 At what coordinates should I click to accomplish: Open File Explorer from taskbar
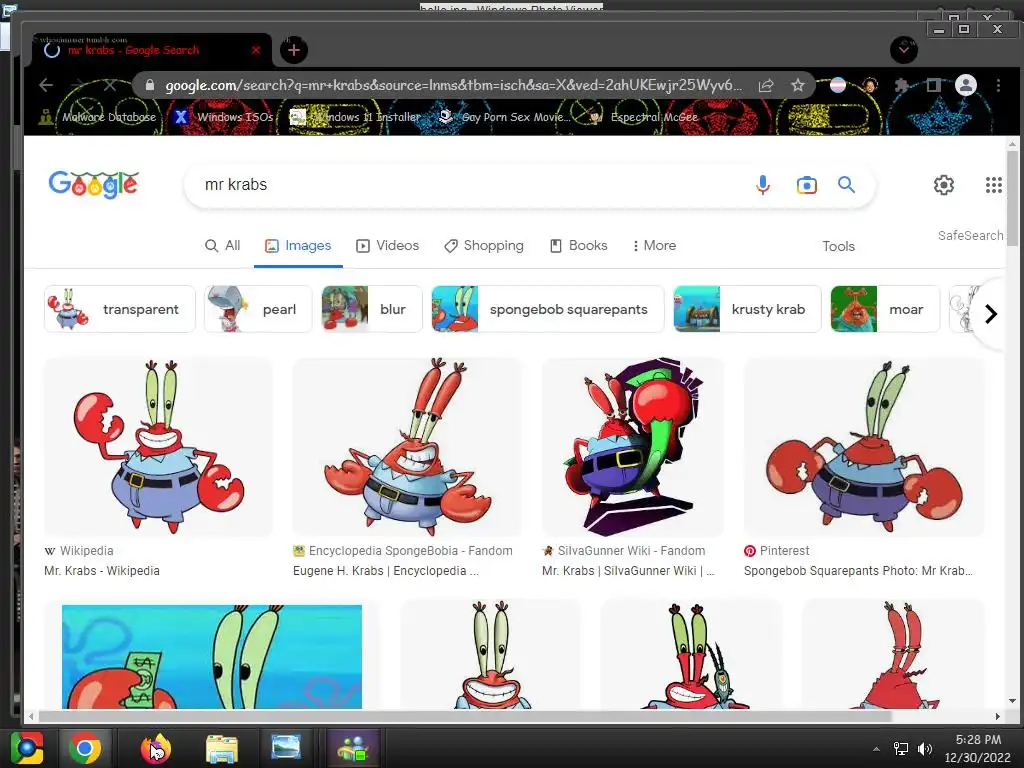(x=222, y=748)
